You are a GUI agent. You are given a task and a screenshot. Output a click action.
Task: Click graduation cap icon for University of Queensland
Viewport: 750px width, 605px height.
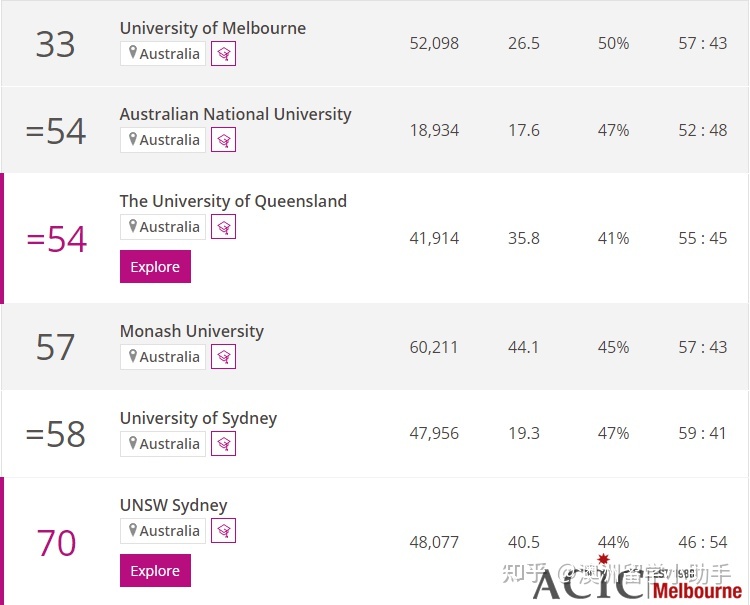coord(223,227)
